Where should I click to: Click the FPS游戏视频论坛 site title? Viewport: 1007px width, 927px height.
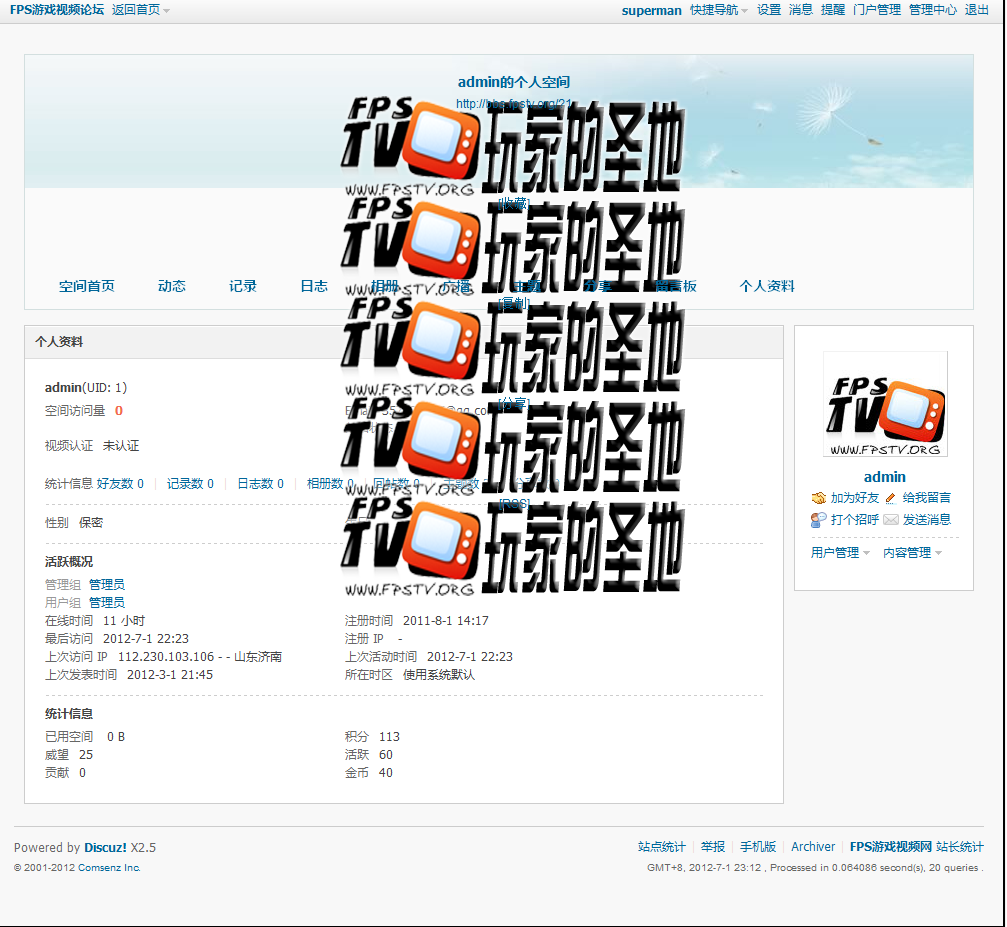pyautogui.click(x=57, y=10)
